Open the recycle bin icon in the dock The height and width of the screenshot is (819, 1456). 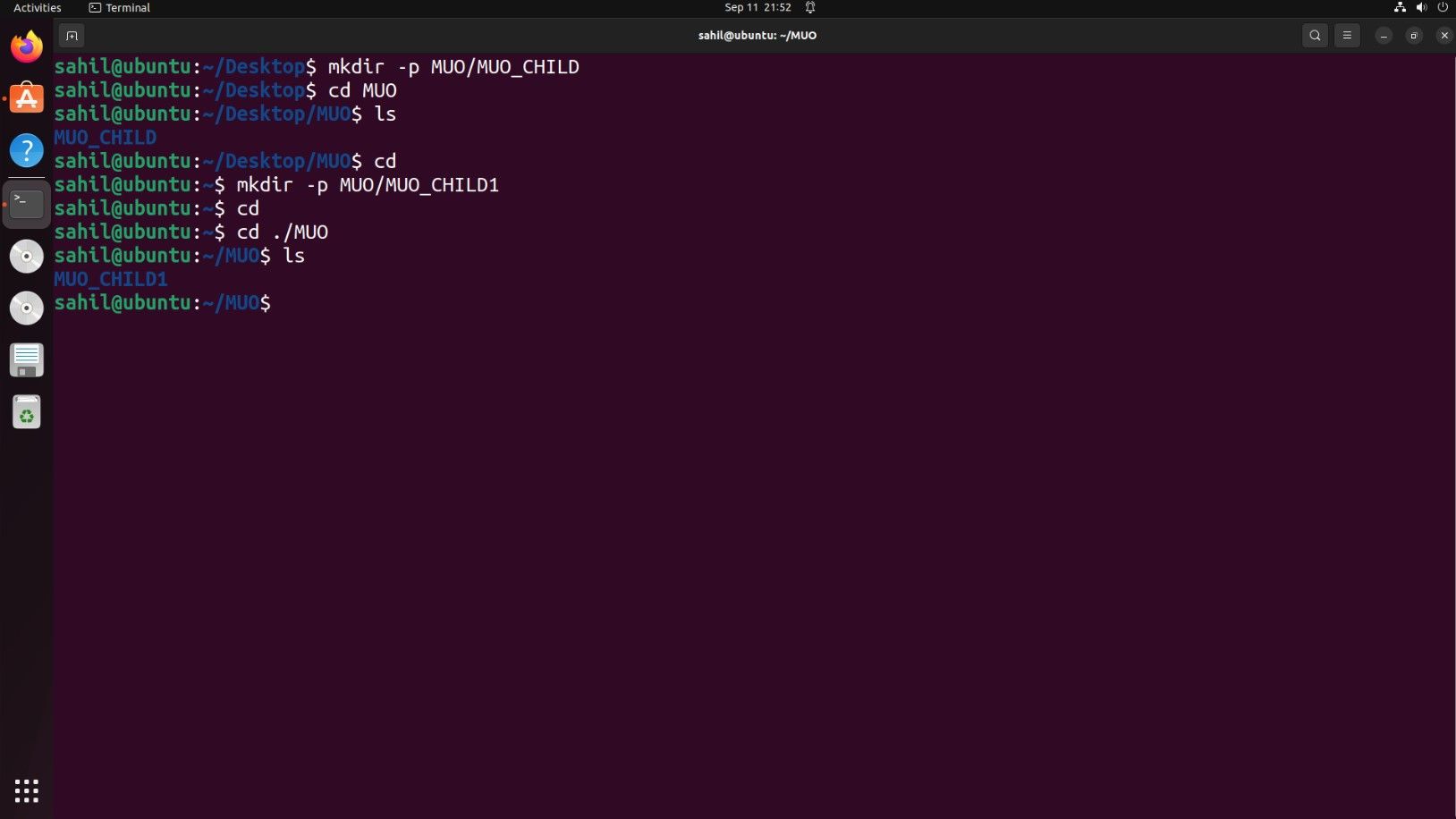pos(26,411)
